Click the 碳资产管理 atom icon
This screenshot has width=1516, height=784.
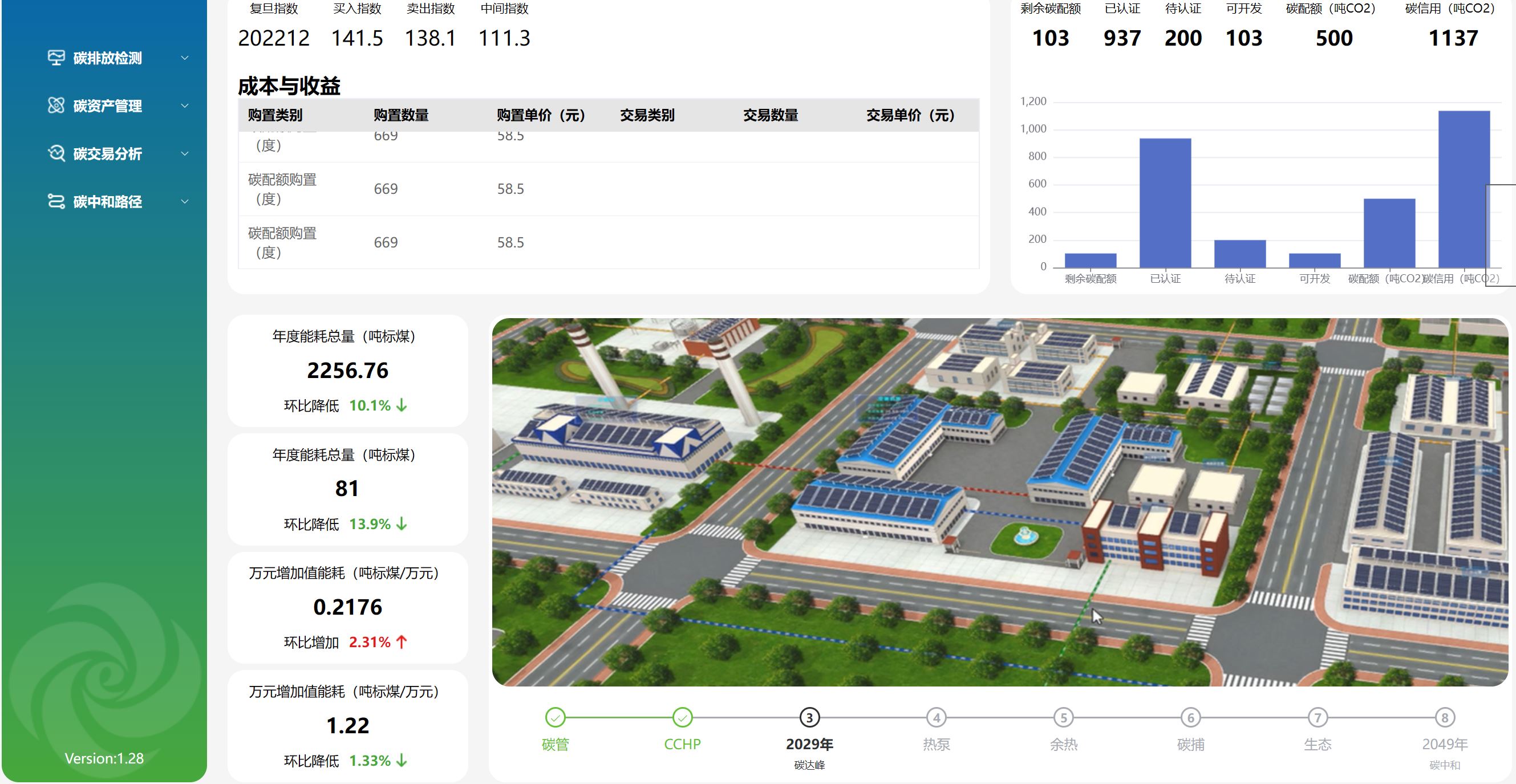[56, 106]
